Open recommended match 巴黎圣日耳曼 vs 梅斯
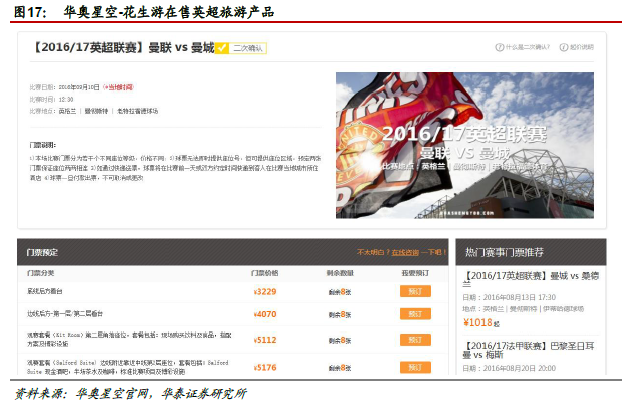 click(x=528, y=350)
